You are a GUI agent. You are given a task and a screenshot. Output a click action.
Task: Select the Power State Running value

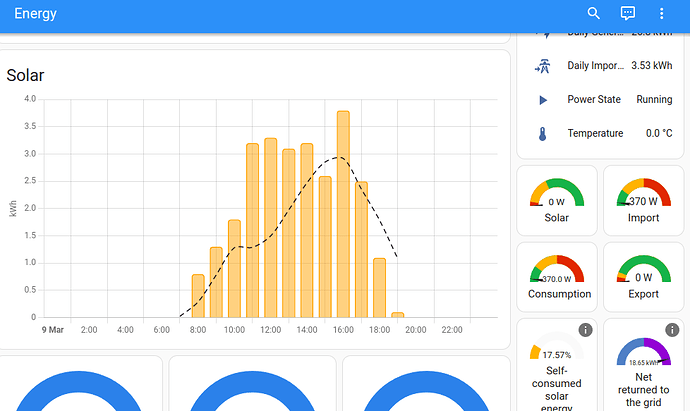click(654, 99)
